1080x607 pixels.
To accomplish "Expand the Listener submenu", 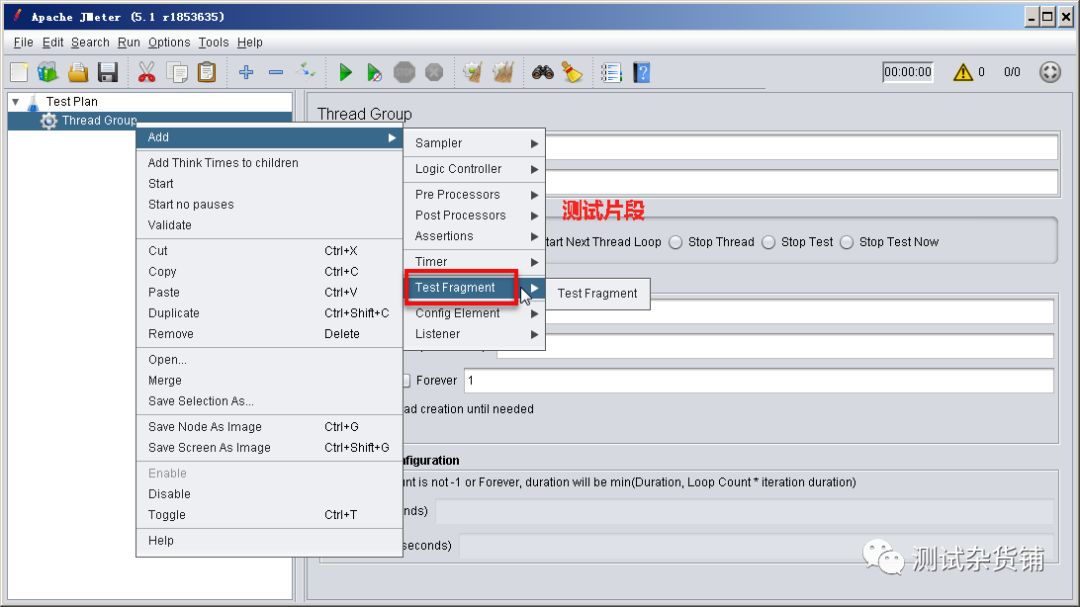I will pos(475,333).
